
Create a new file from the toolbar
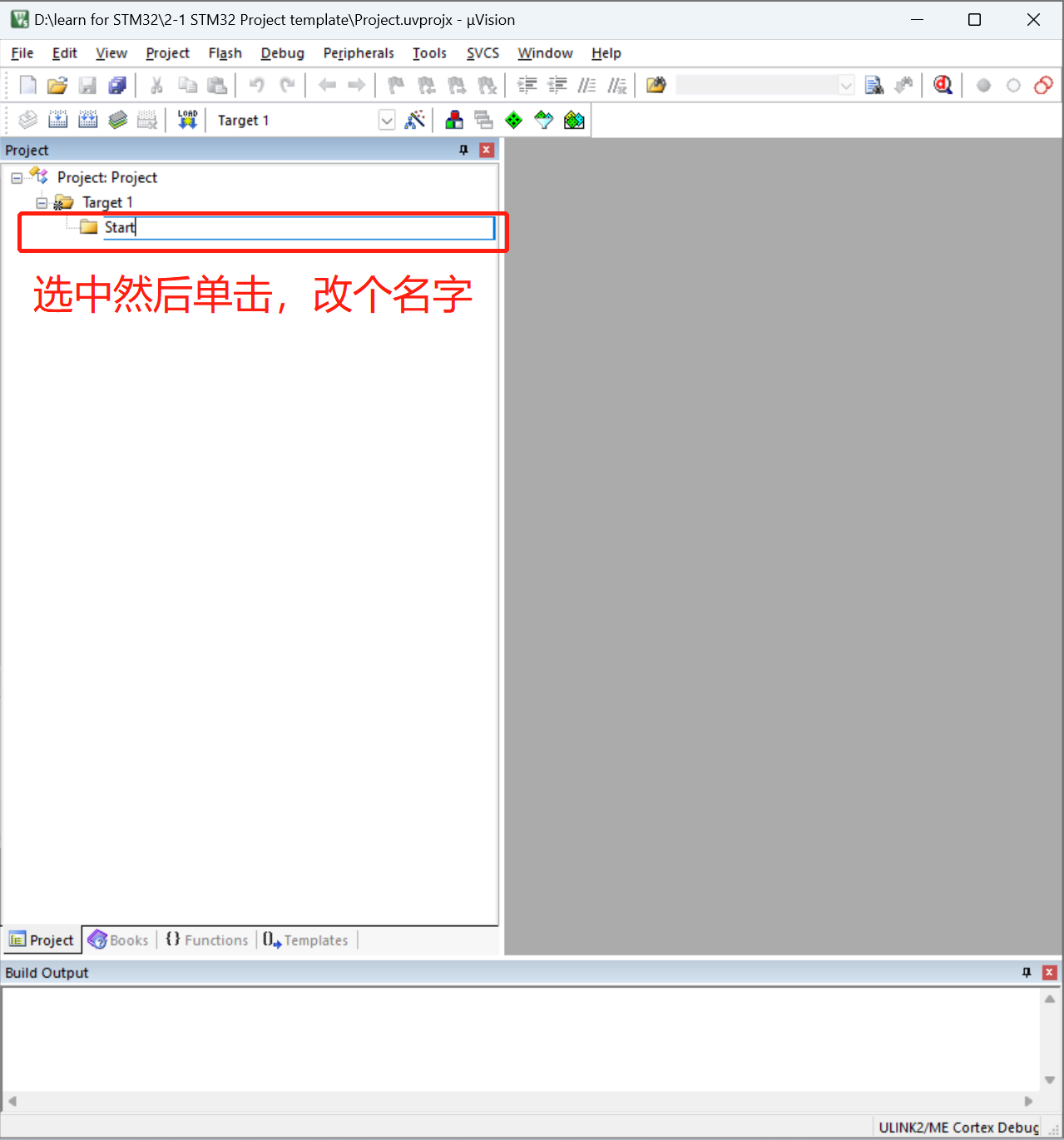pos(27,85)
